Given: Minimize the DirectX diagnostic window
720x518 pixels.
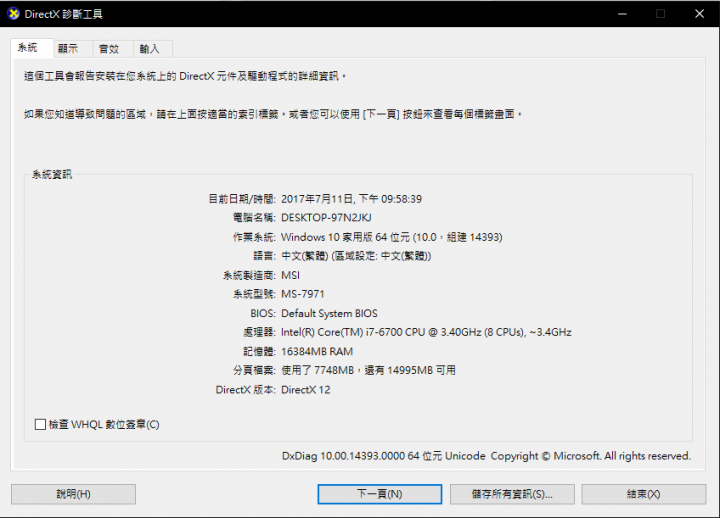Looking at the screenshot, I should tap(622, 14).
